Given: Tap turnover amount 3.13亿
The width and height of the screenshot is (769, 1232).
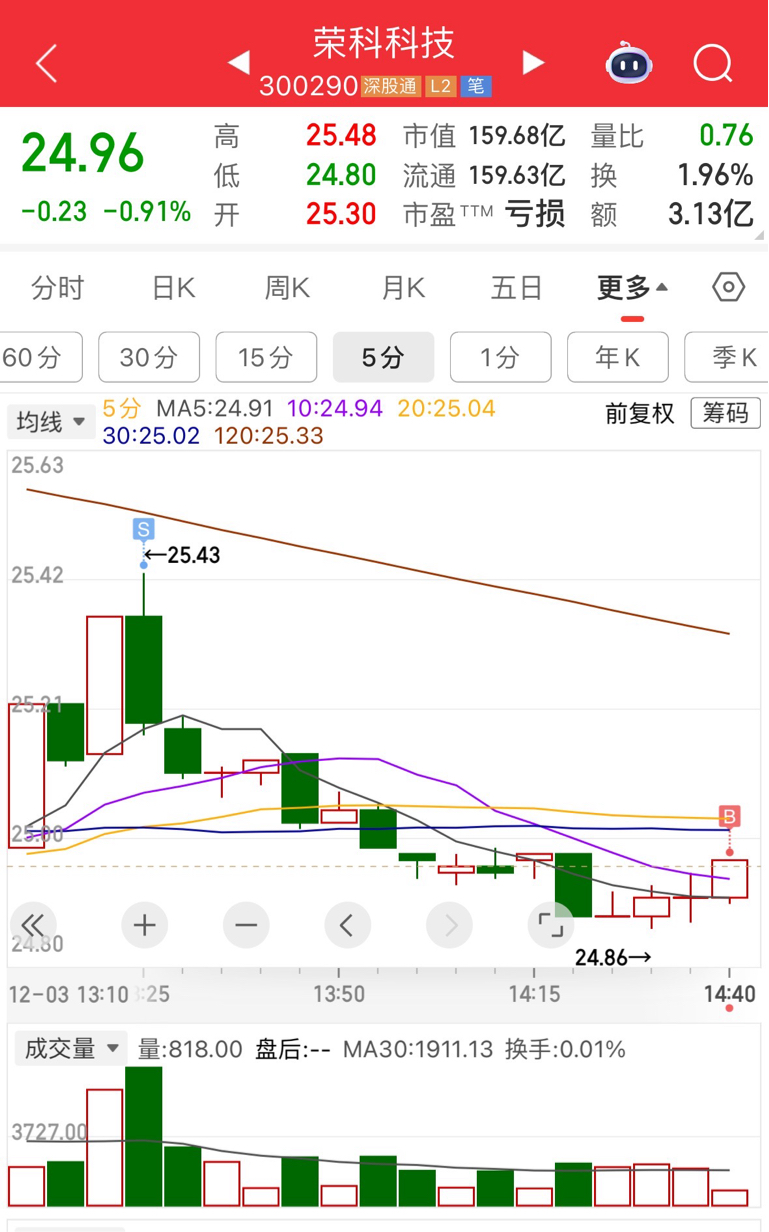Looking at the screenshot, I should (x=711, y=214).
